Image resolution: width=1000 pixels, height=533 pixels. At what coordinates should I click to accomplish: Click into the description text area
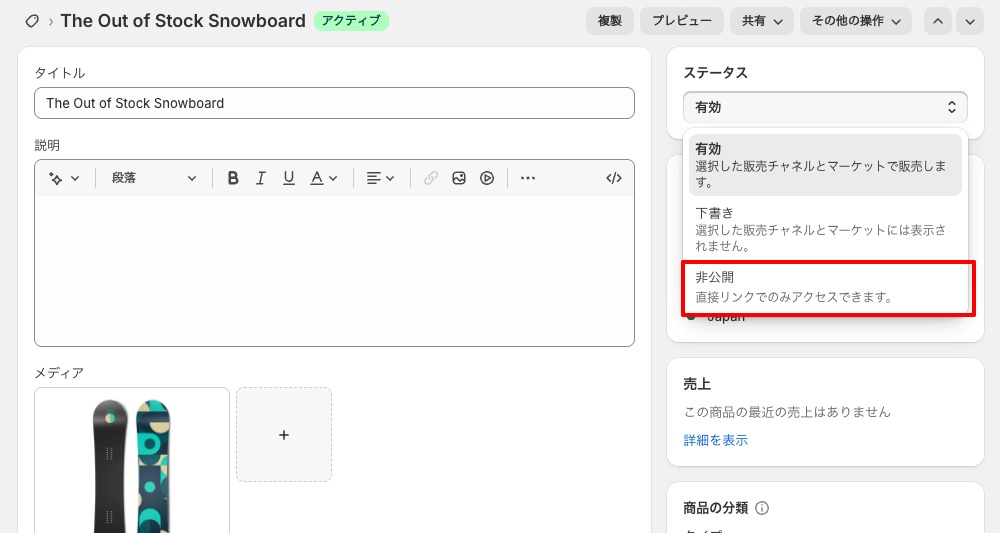click(334, 270)
